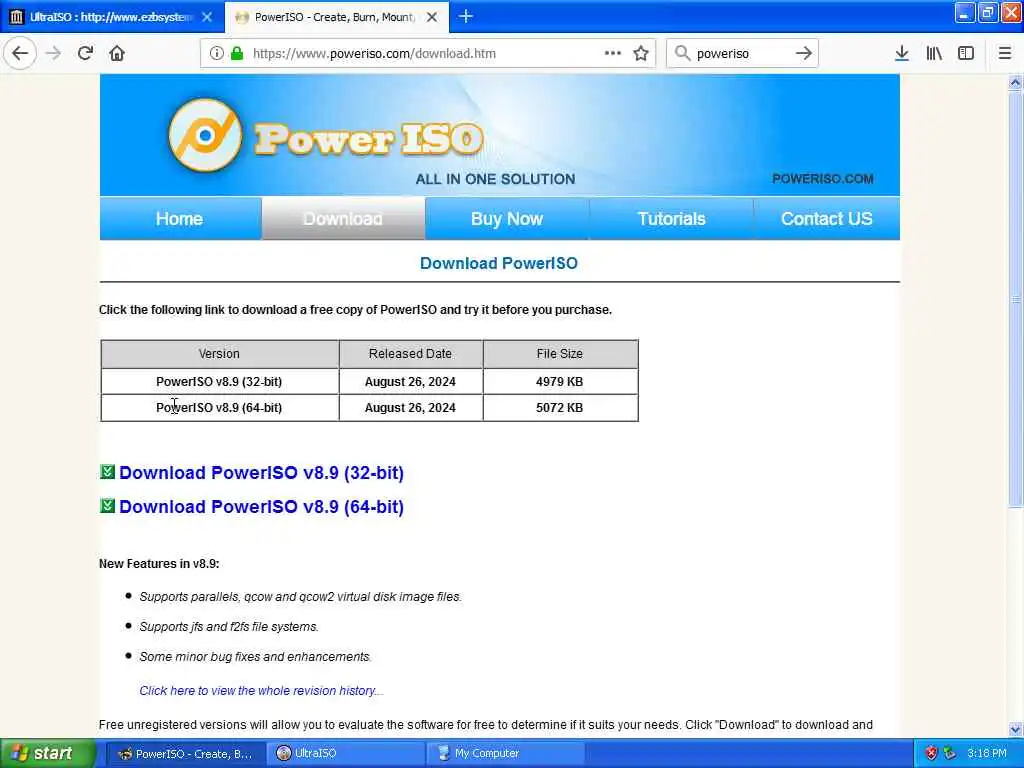Click the search magnifier icon
This screenshot has height=768, width=1024.
pos(682,53)
